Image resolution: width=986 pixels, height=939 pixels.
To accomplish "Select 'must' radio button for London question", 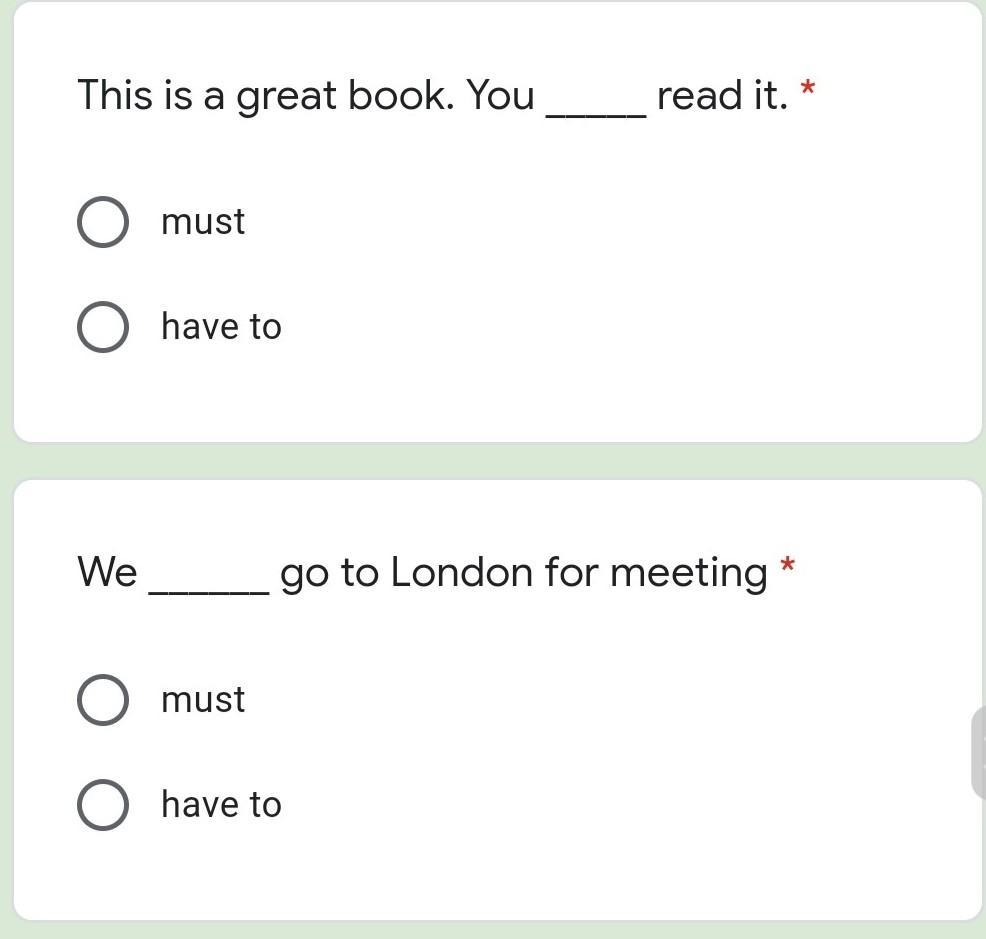I will coord(102,699).
